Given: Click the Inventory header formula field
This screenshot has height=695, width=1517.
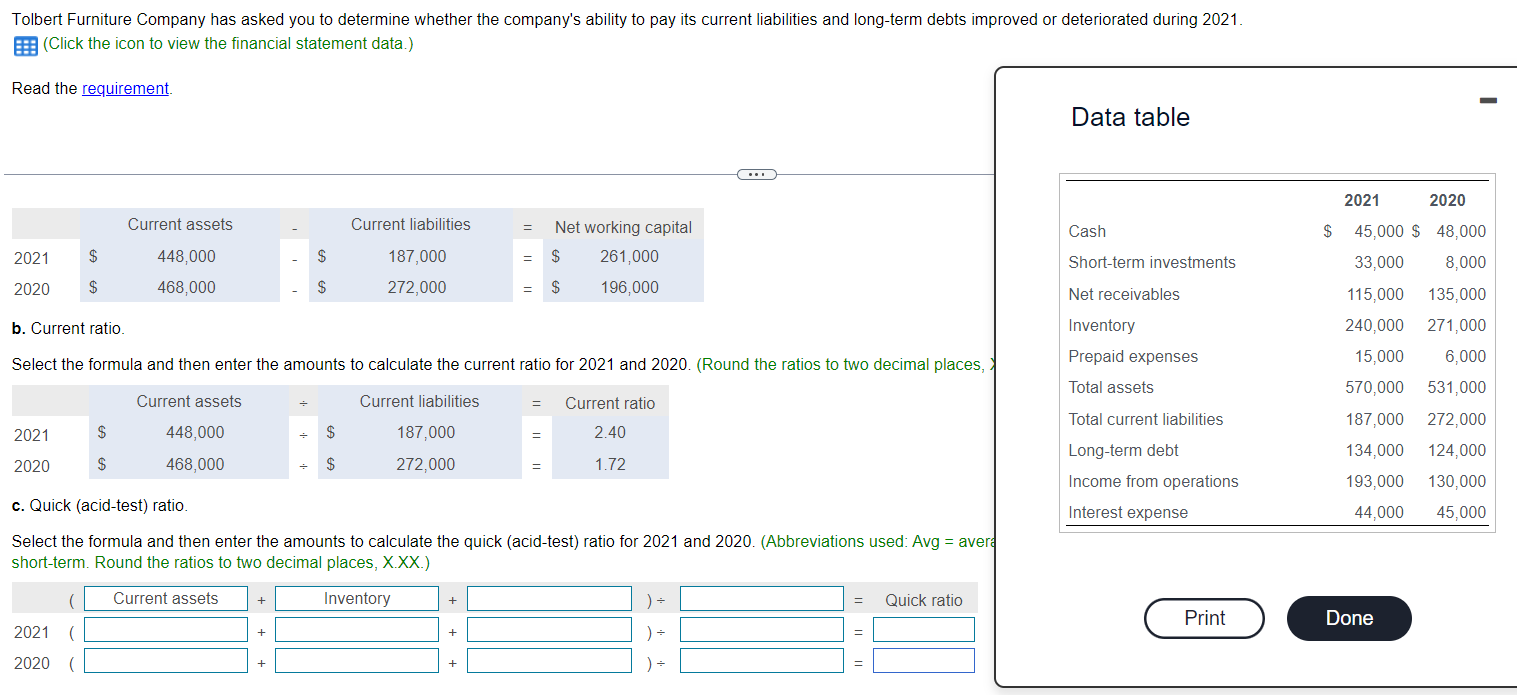Looking at the screenshot, I should pos(356,598).
